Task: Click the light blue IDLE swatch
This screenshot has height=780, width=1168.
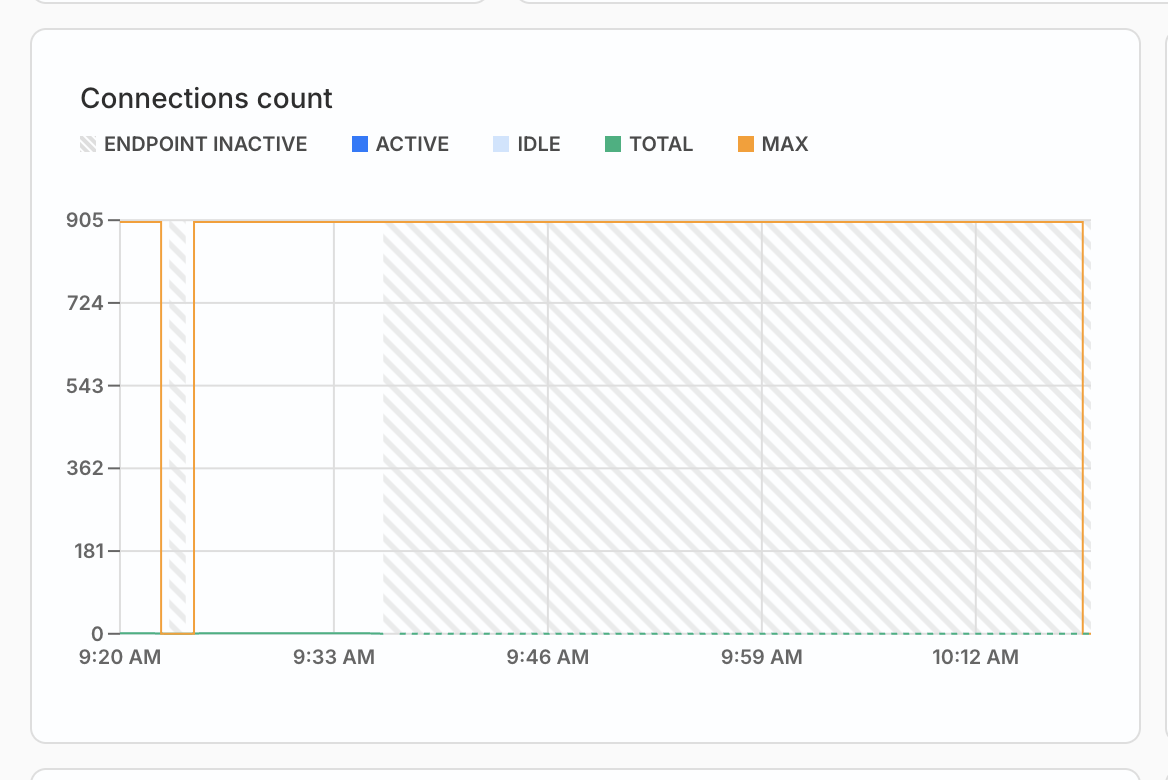Action: tap(501, 144)
